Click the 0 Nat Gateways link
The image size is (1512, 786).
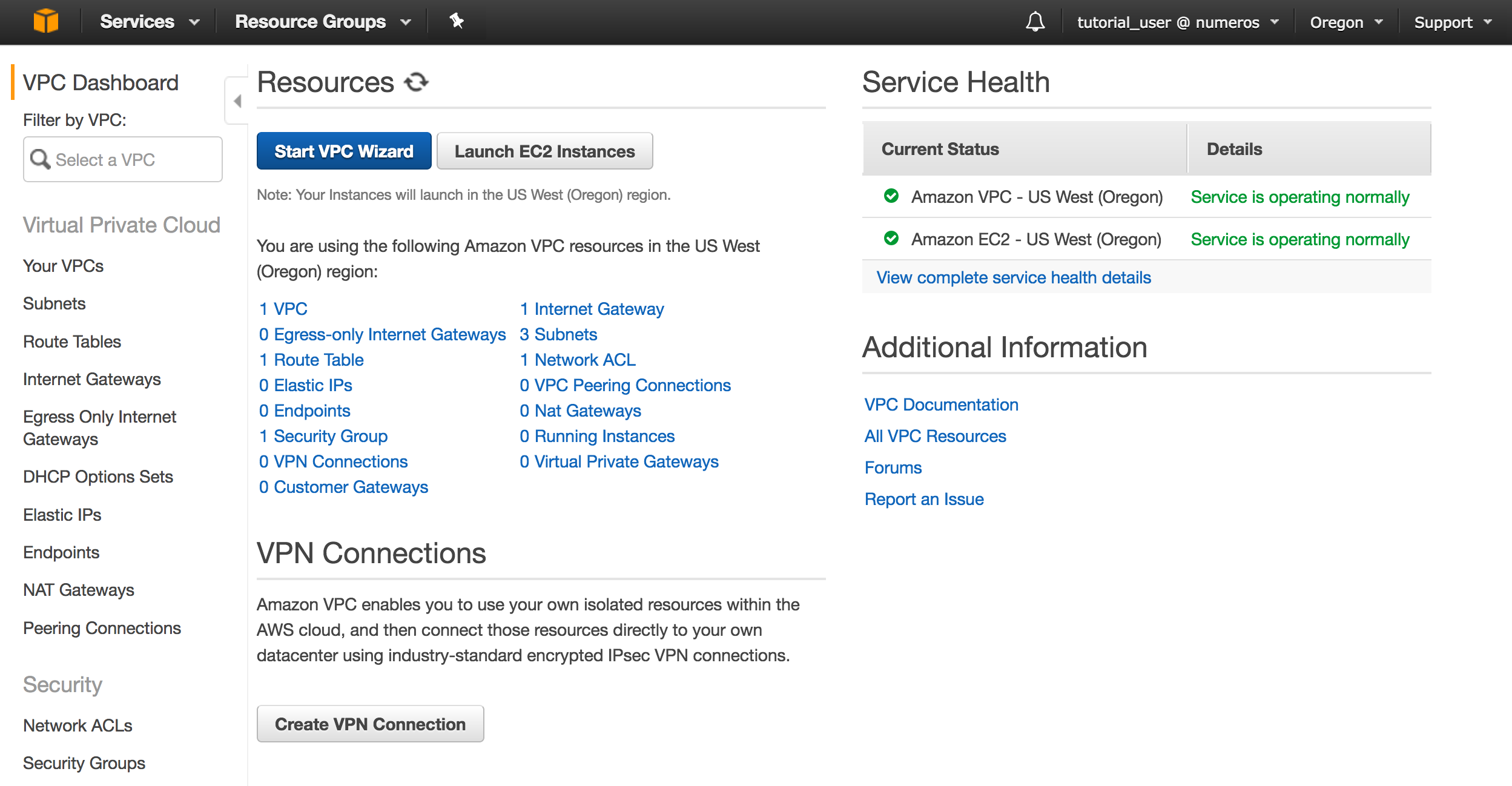tap(581, 411)
